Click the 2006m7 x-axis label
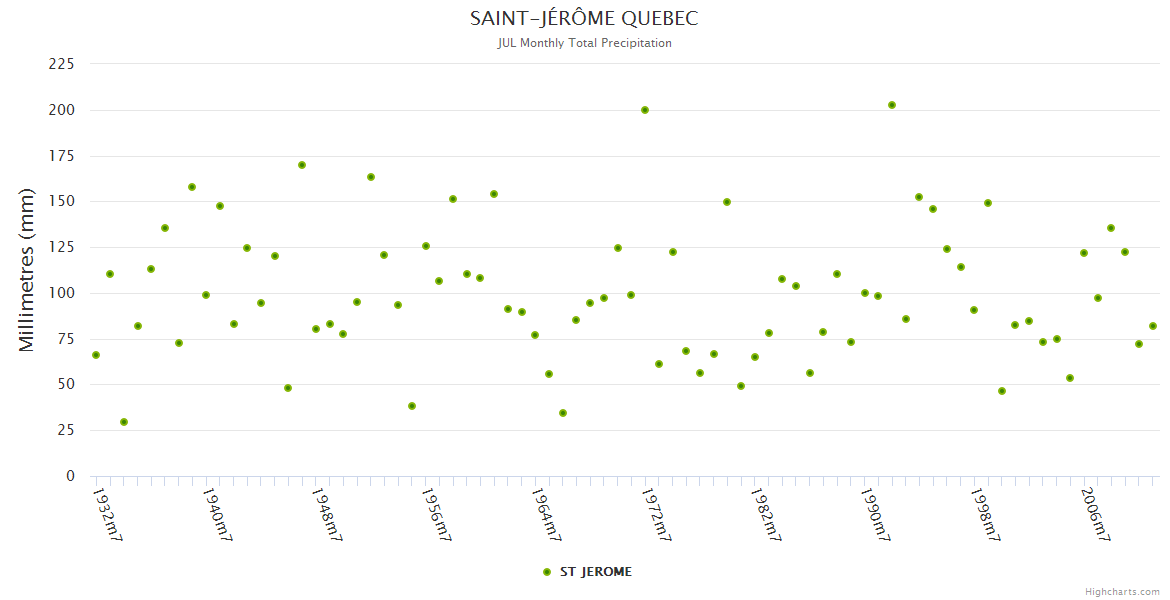This screenshot has height=600, width=1170. 1095,515
